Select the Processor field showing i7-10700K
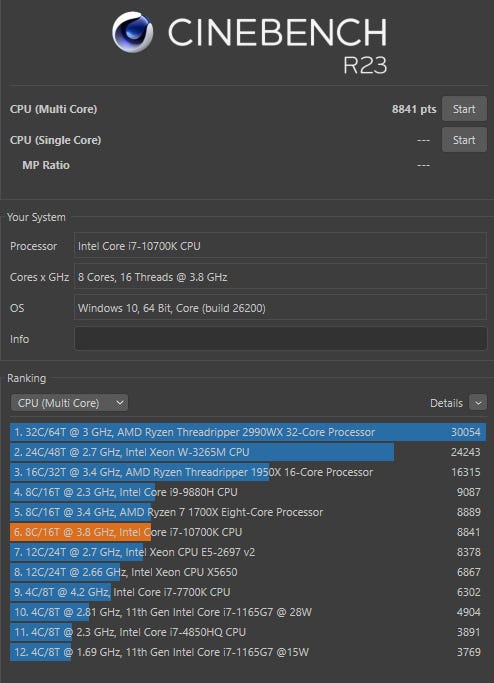This screenshot has height=683, width=494. [281, 246]
